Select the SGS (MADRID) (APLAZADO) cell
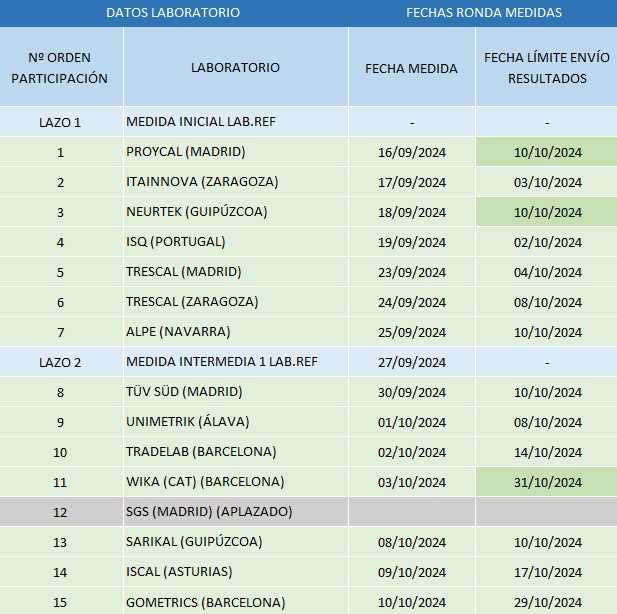Image resolution: width=617 pixels, height=614 pixels. point(236,512)
